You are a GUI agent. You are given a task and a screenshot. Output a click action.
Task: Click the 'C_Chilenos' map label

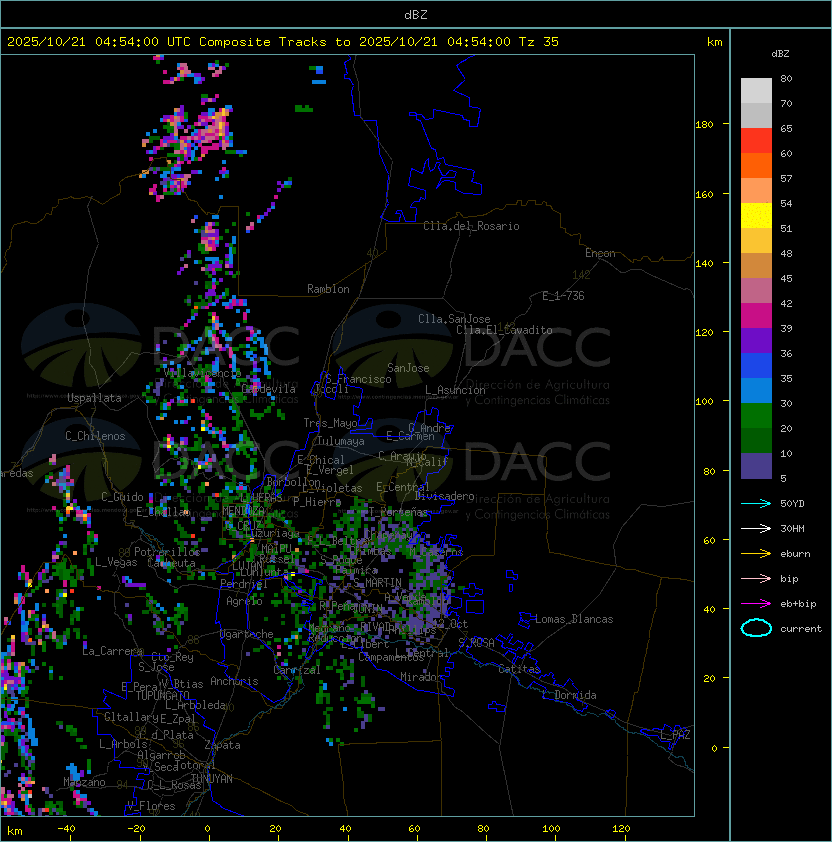tap(95, 436)
